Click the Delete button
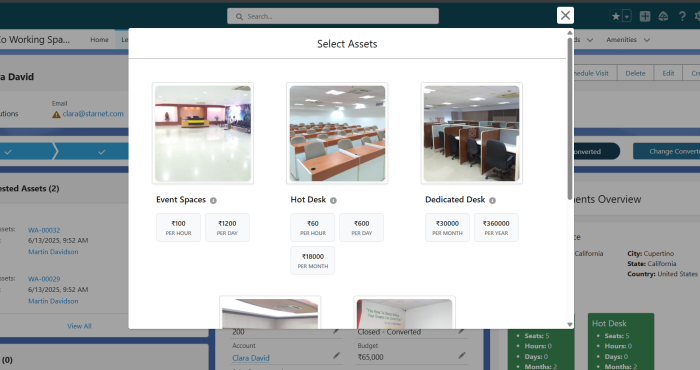Screen dimensions: 700x370 [x=635, y=73]
